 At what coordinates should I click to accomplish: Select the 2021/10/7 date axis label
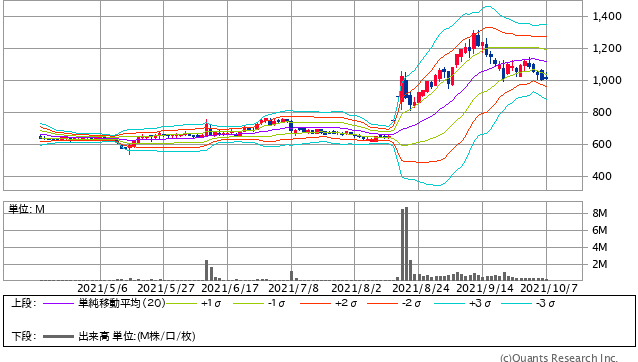coord(549,288)
